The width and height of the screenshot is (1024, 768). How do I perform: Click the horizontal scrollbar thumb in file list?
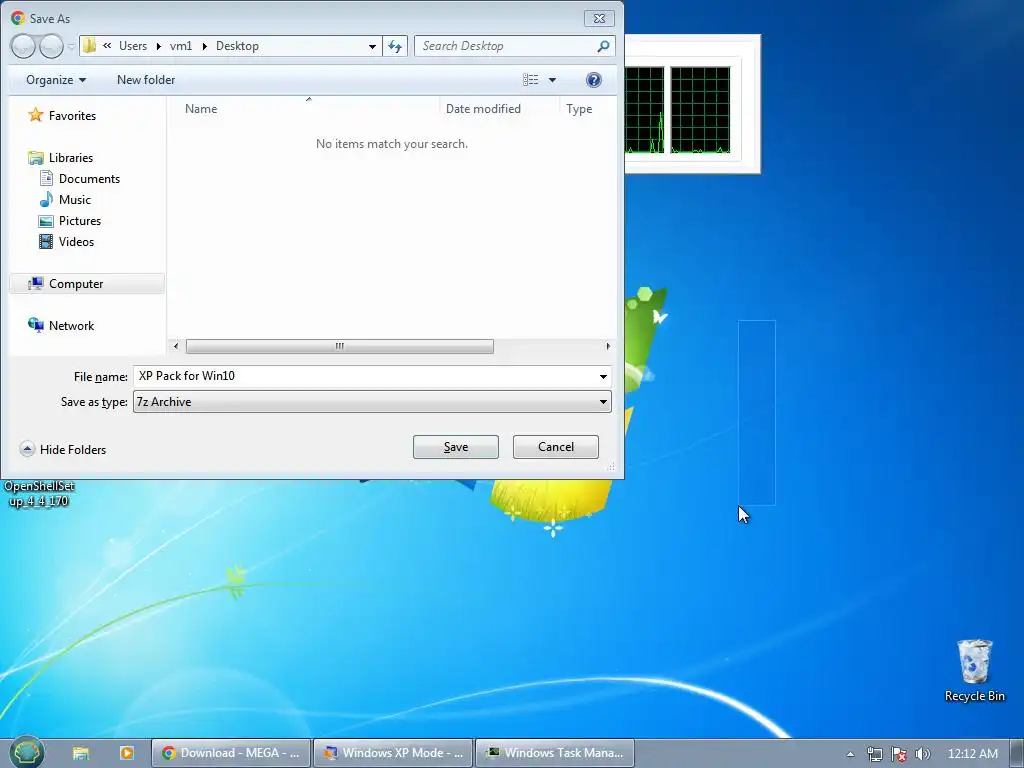point(340,346)
